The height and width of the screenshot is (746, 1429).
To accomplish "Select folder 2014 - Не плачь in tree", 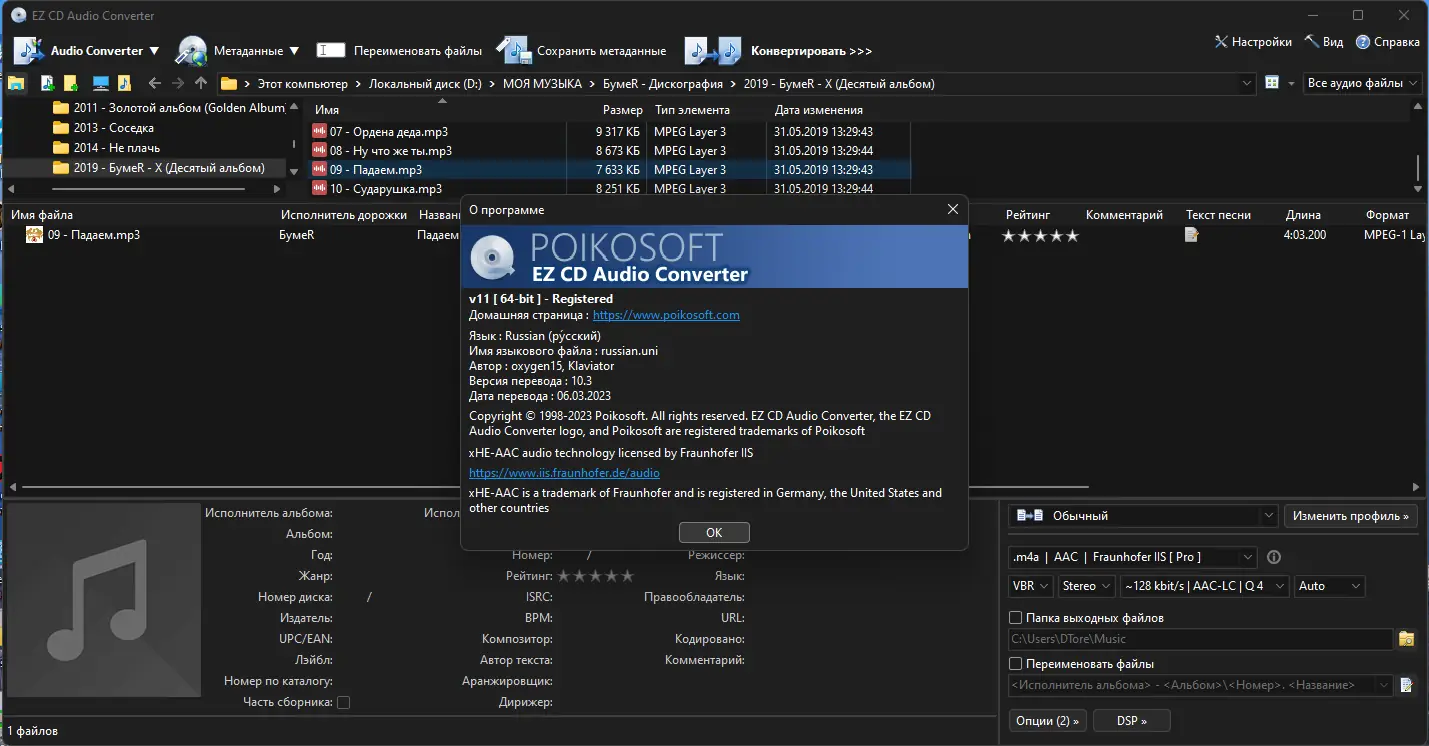I will pos(106,148).
